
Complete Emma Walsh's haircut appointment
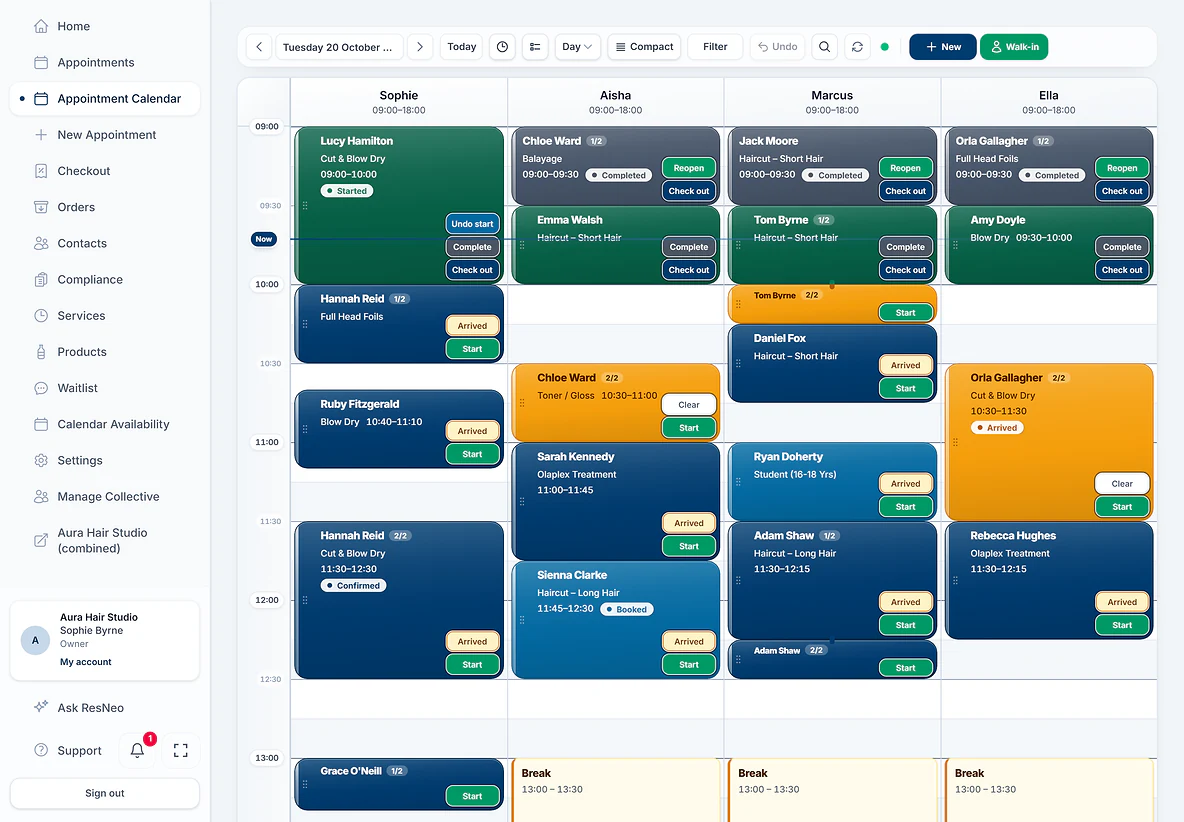point(689,247)
